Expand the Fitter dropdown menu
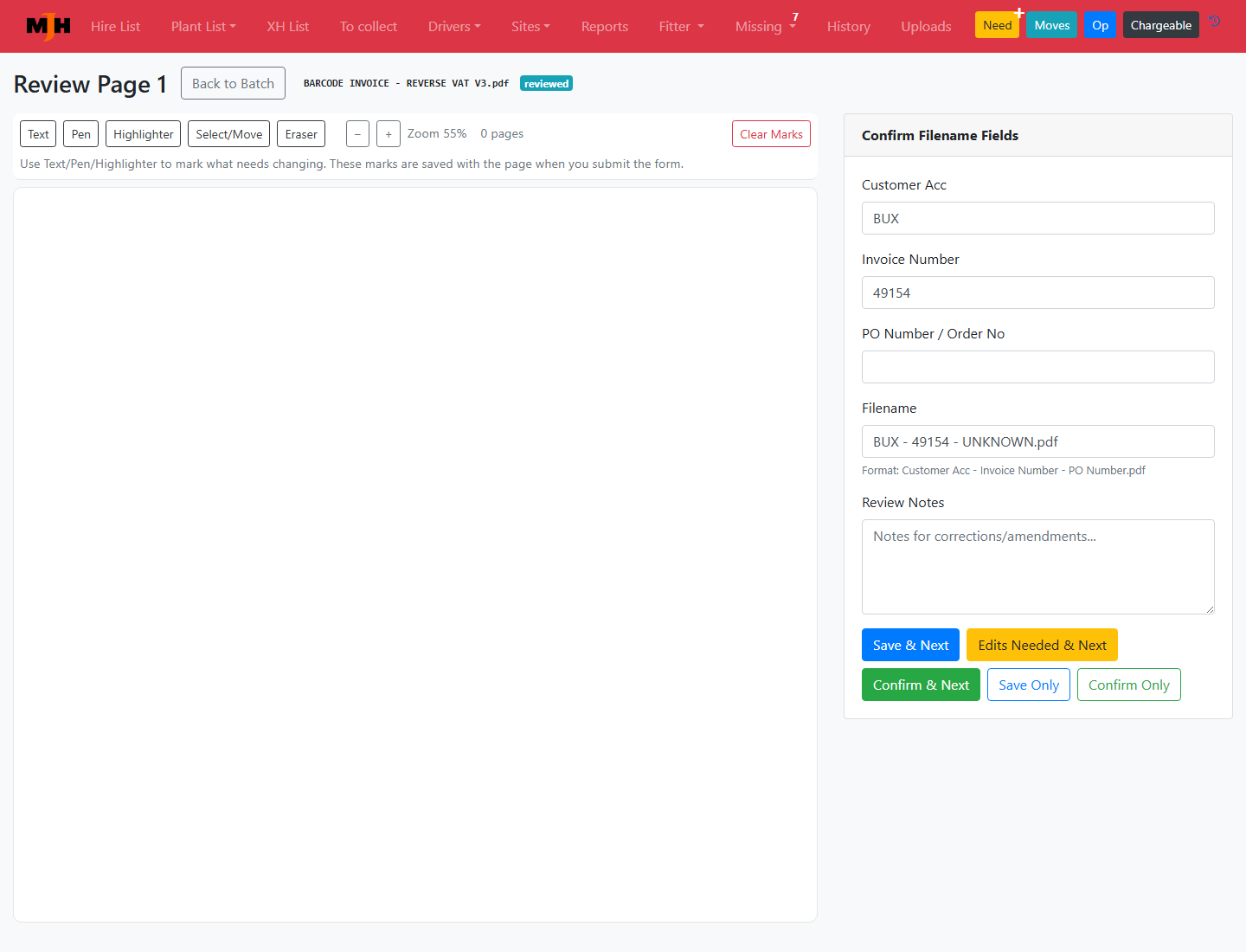Image resolution: width=1246 pixels, height=952 pixels. tap(682, 26)
